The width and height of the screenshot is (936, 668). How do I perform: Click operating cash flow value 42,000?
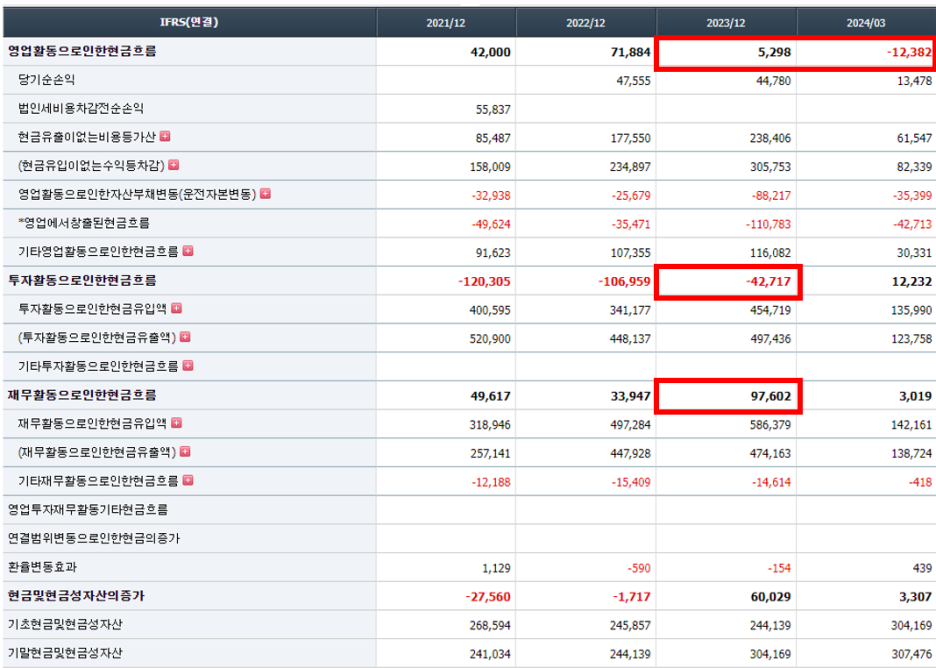coord(490,52)
